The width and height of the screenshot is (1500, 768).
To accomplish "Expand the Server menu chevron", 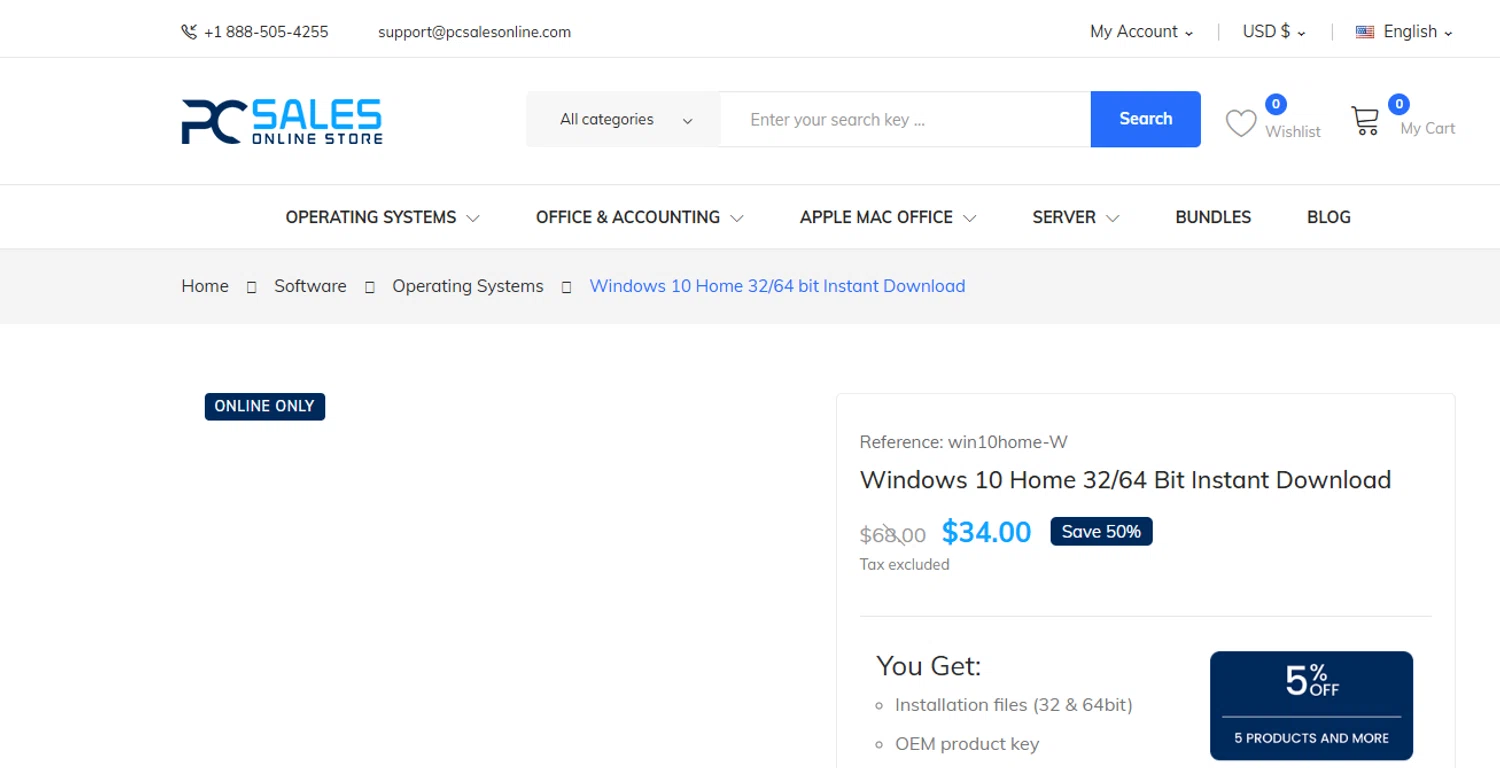I will pyautogui.click(x=1112, y=218).
